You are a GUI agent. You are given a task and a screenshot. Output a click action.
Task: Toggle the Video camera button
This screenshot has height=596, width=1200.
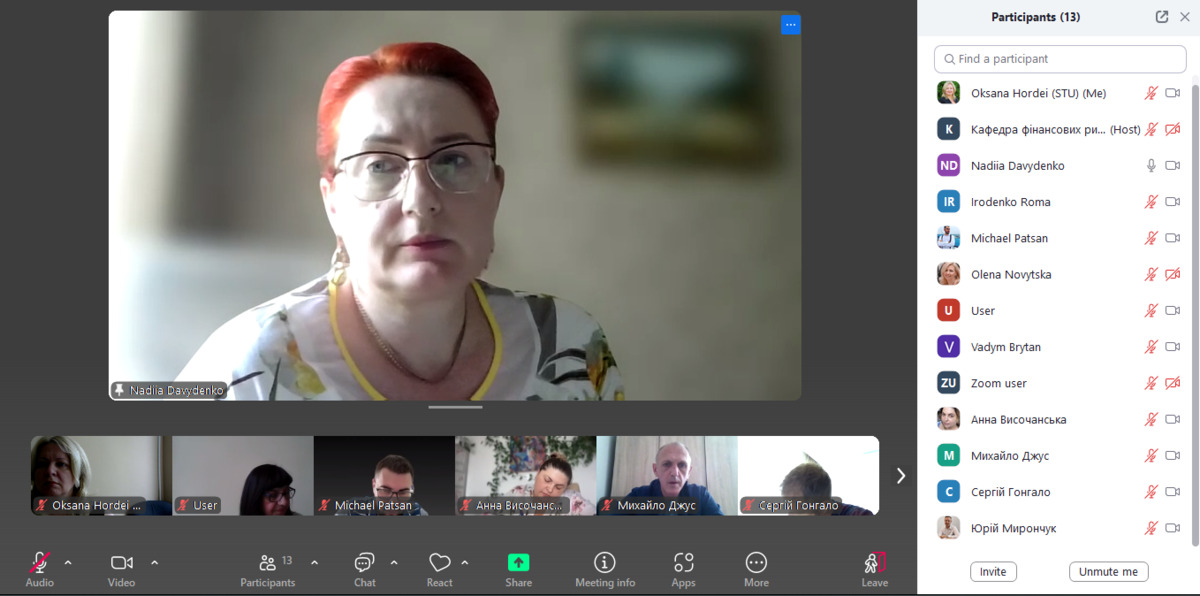[122, 562]
